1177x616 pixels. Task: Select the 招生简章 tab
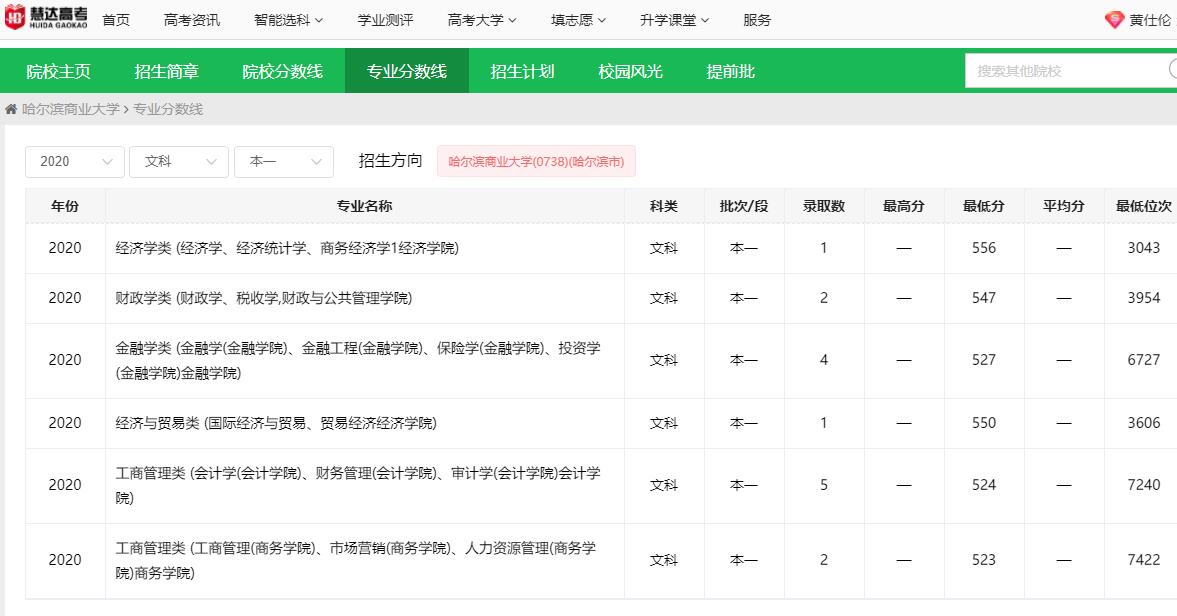coord(166,71)
